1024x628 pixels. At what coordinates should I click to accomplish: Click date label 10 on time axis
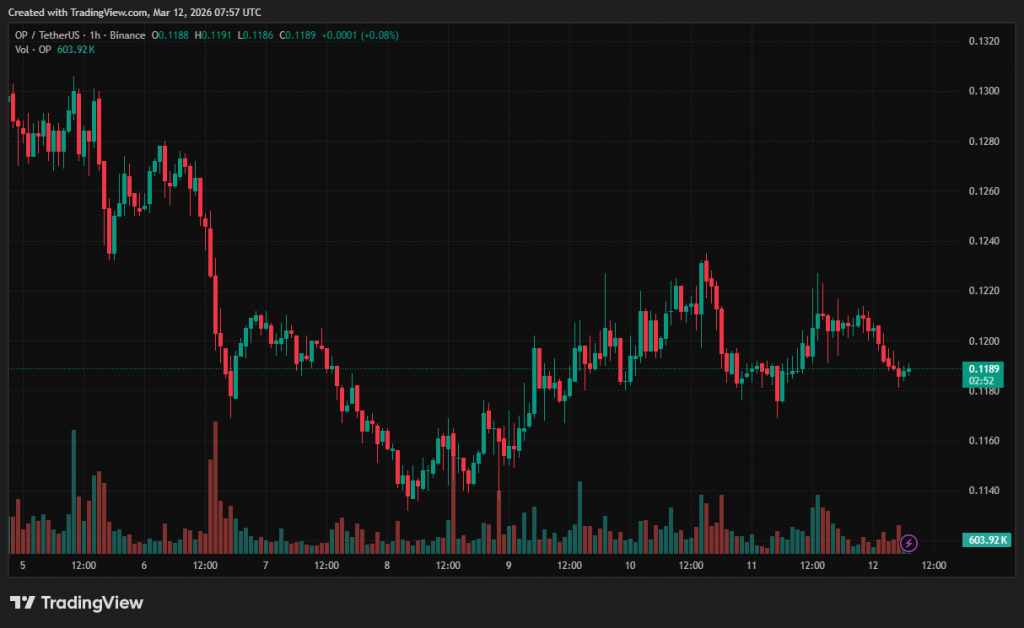[x=630, y=565]
